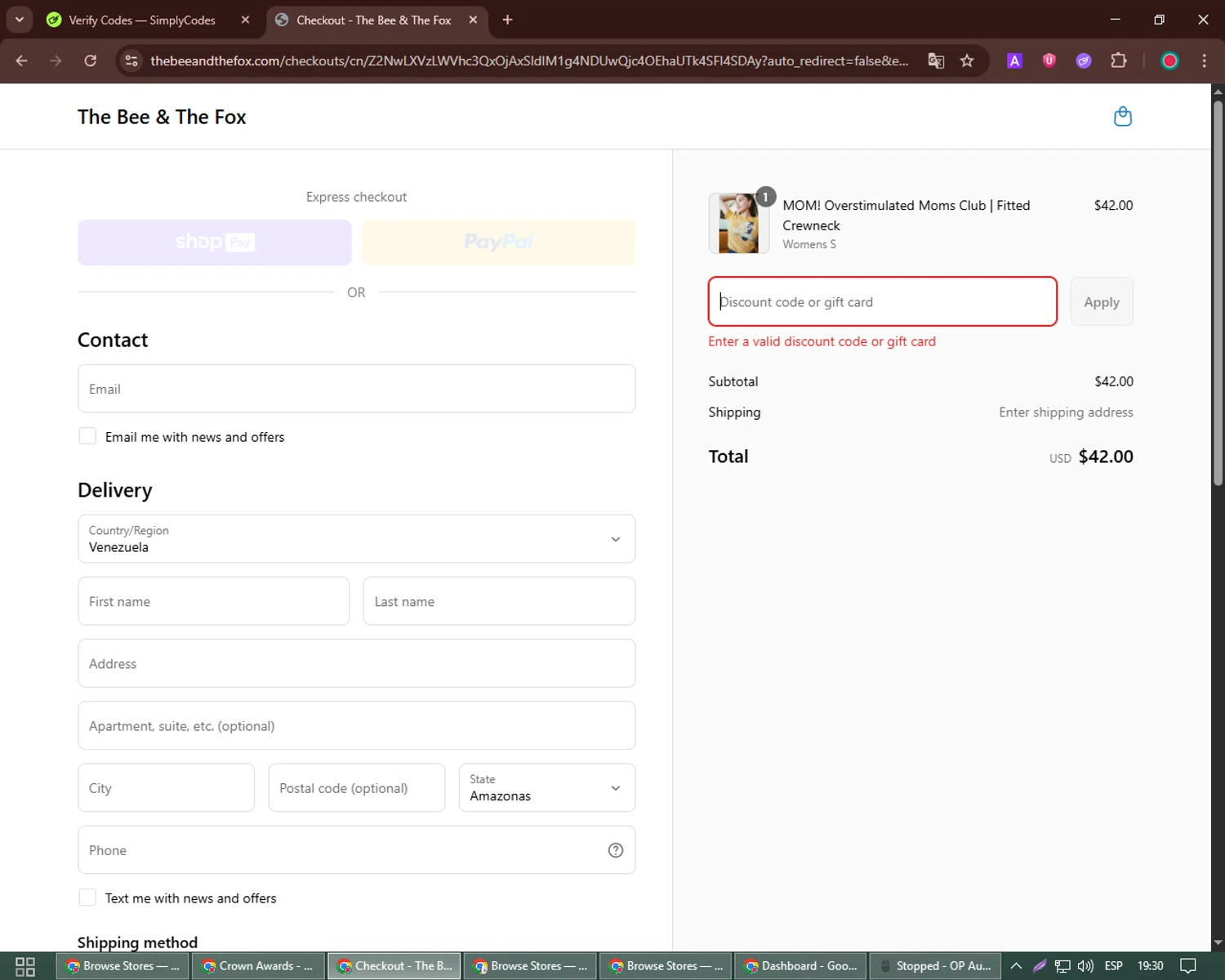Reload the checkout page
The height and width of the screenshot is (980, 1225).
click(x=90, y=60)
